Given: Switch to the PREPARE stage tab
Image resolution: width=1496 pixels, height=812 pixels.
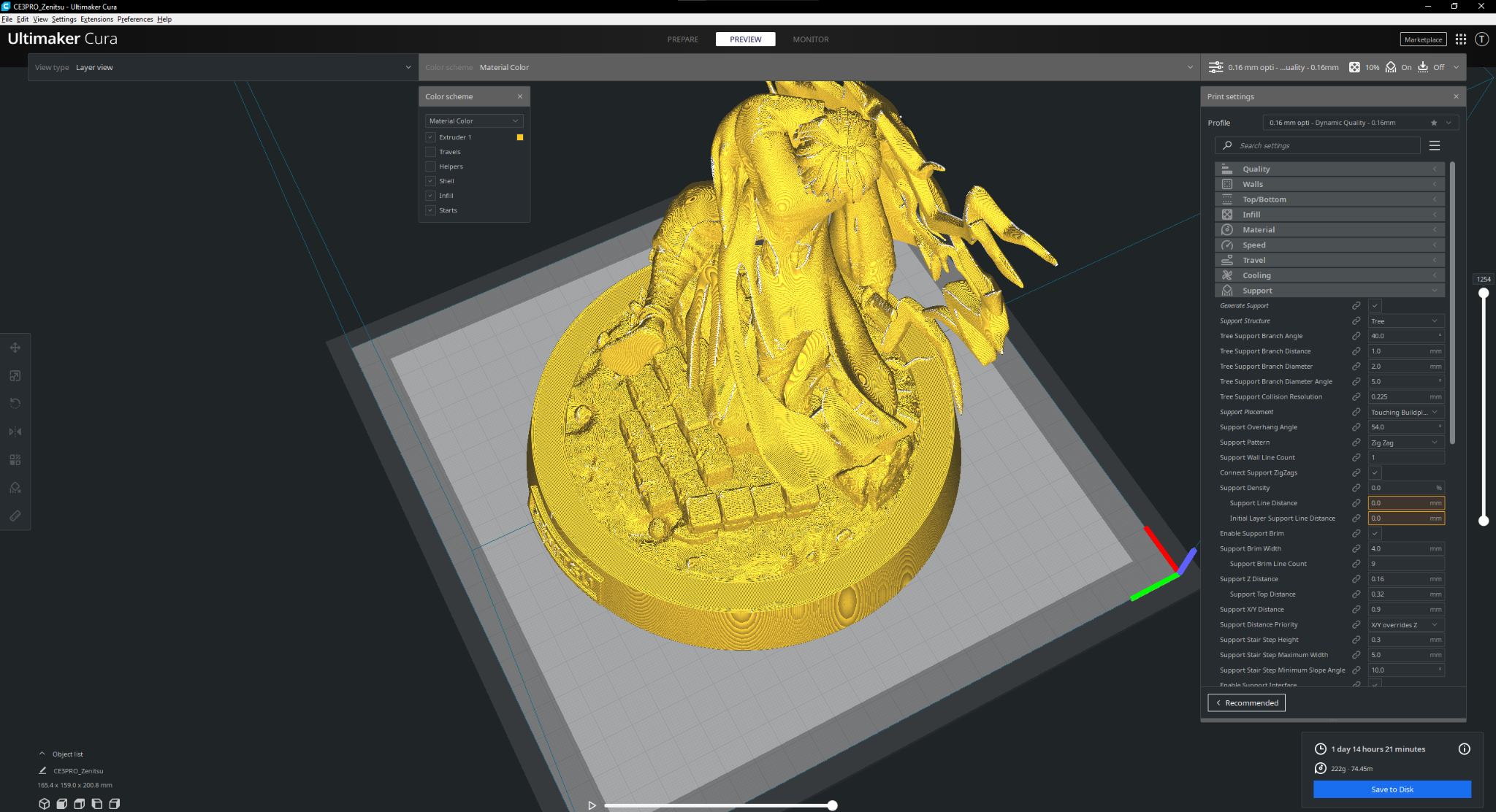Looking at the screenshot, I should (x=682, y=39).
